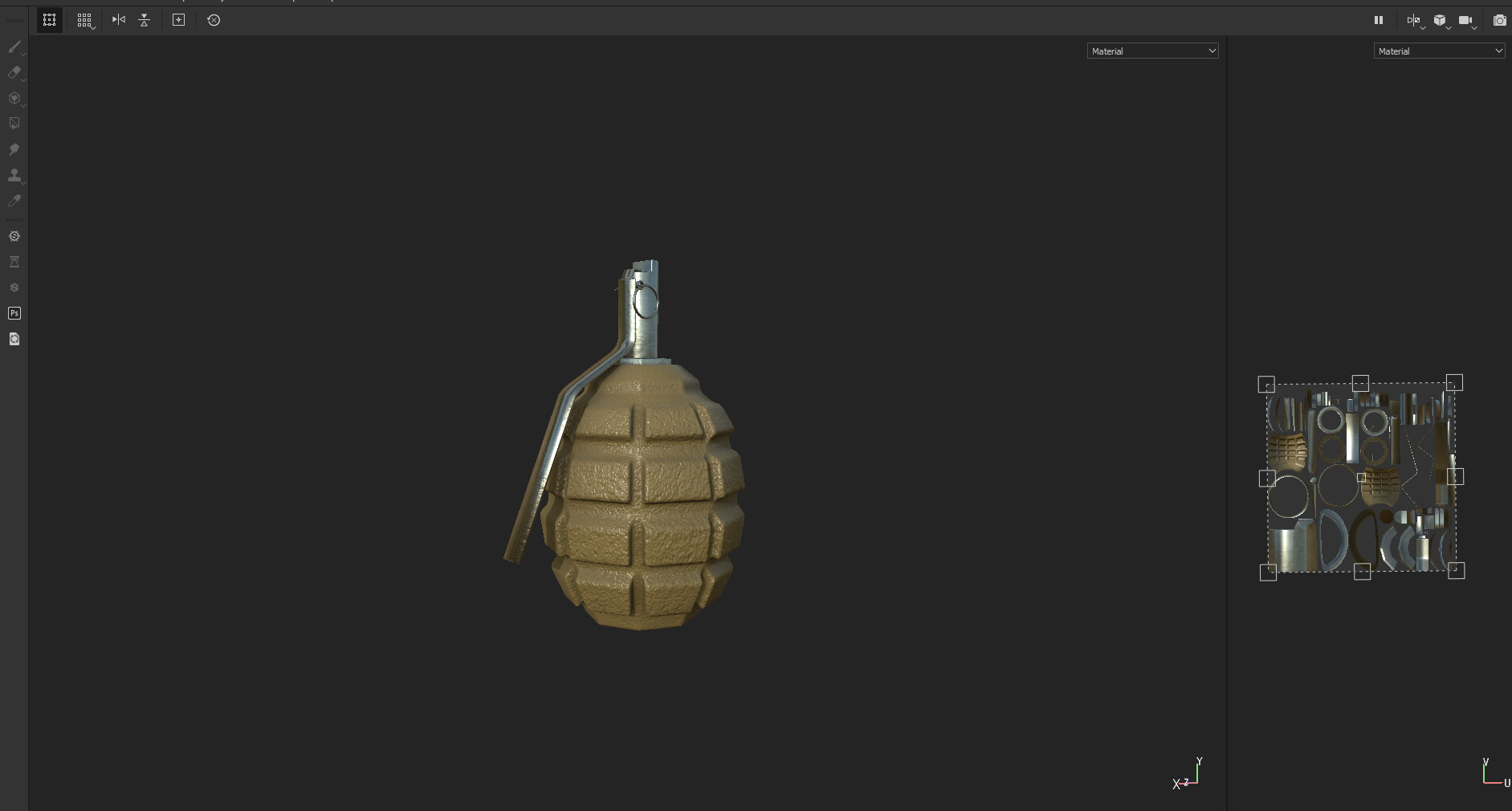Pause the engine with the pause button
Screen dimensions: 1512x811
[1379, 20]
